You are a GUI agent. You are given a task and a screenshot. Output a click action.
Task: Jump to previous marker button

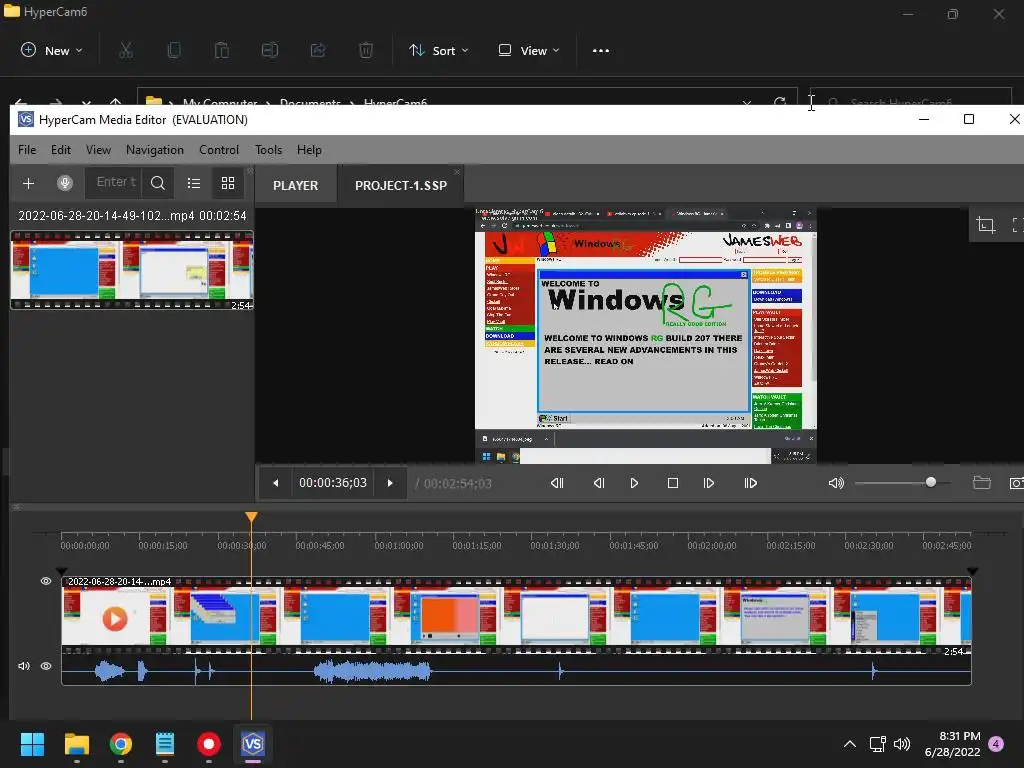pyautogui.click(x=557, y=483)
